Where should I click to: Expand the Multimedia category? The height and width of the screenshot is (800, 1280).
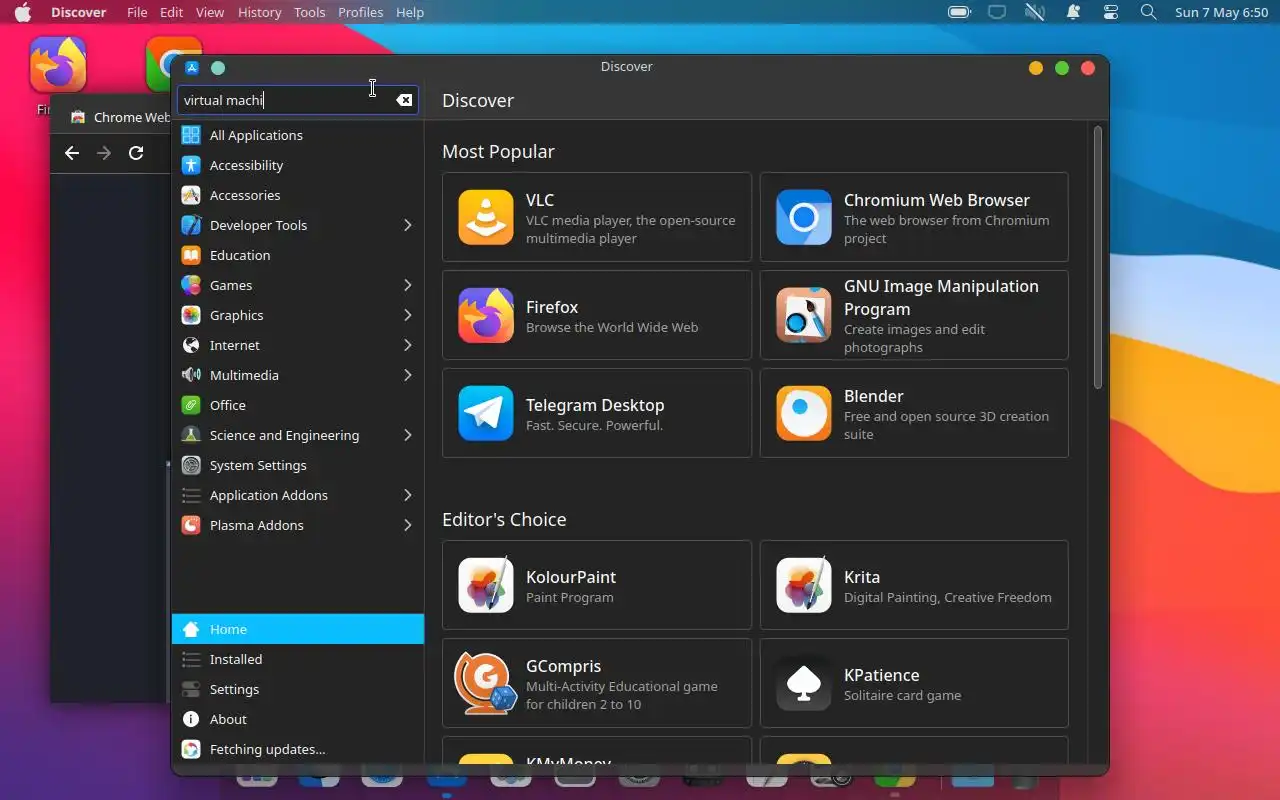tap(407, 375)
